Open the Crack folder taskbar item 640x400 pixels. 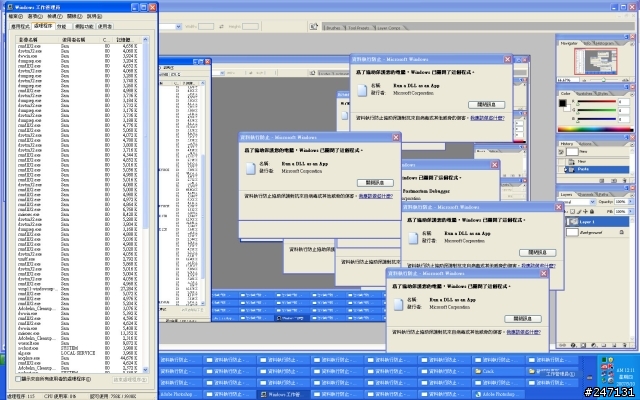498,371
